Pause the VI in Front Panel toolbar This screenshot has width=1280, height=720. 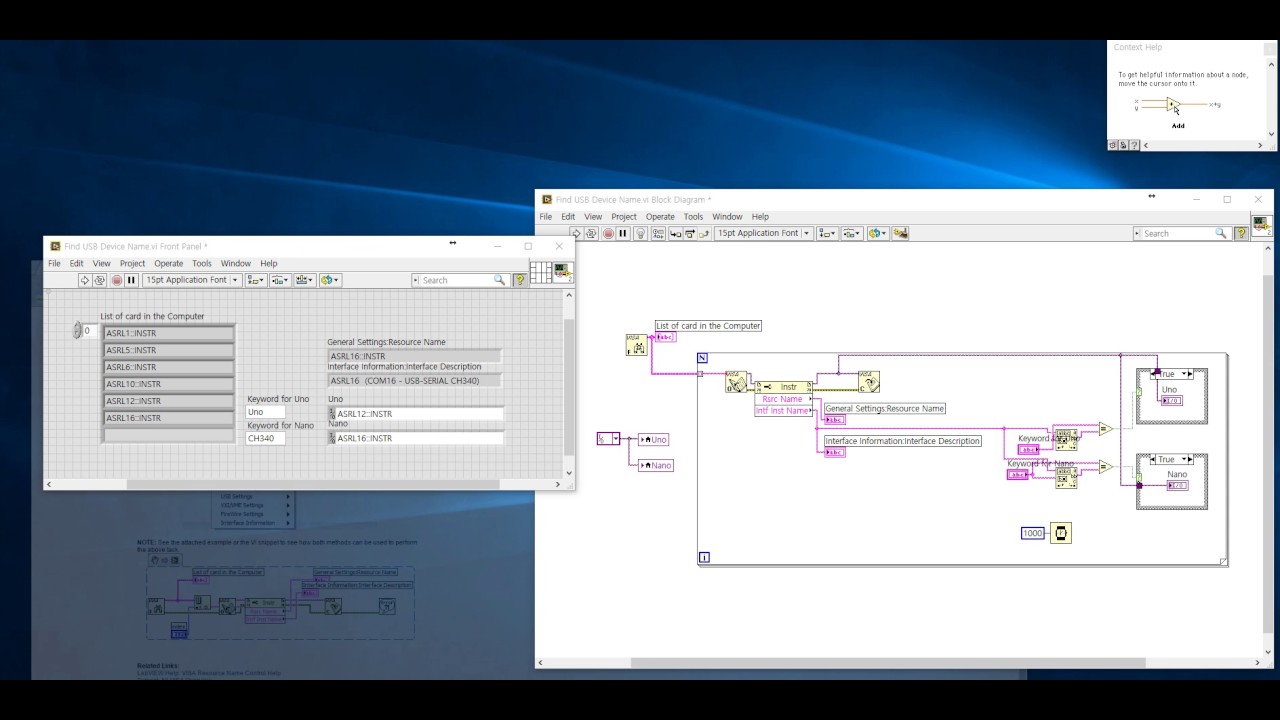click(131, 280)
